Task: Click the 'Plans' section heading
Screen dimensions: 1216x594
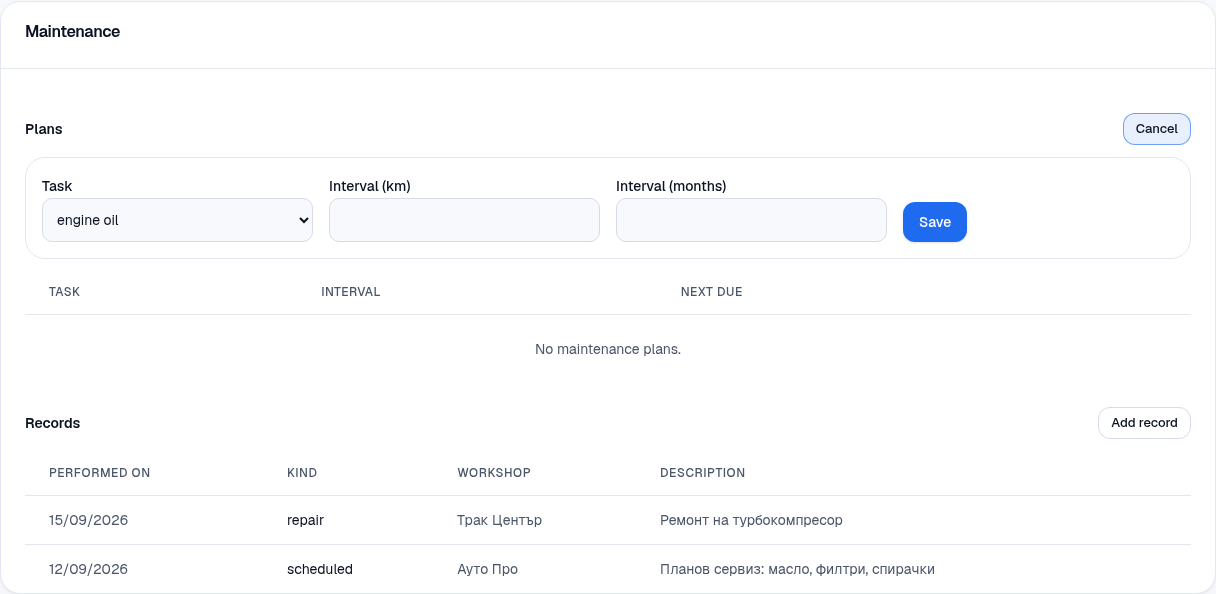Action: (44, 129)
